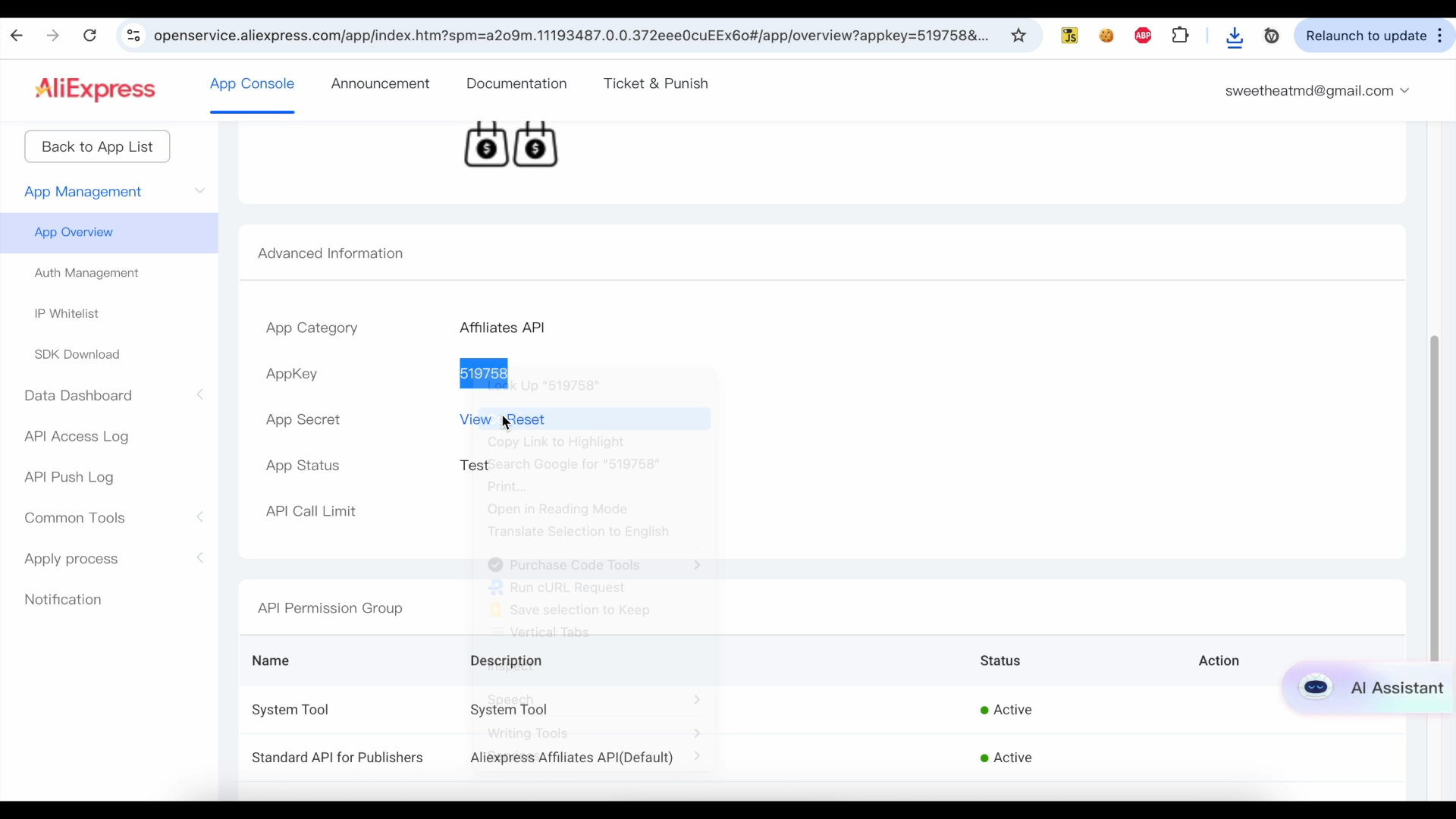Click the first dollar bag app icon
The width and height of the screenshot is (1456, 819).
coord(486,144)
